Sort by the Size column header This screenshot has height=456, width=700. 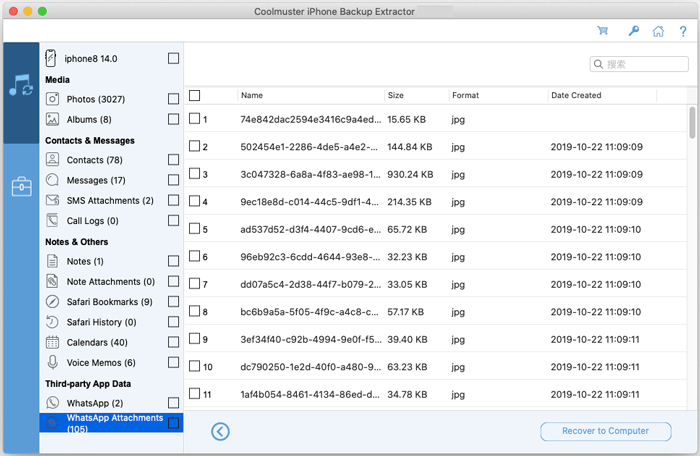pos(396,95)
